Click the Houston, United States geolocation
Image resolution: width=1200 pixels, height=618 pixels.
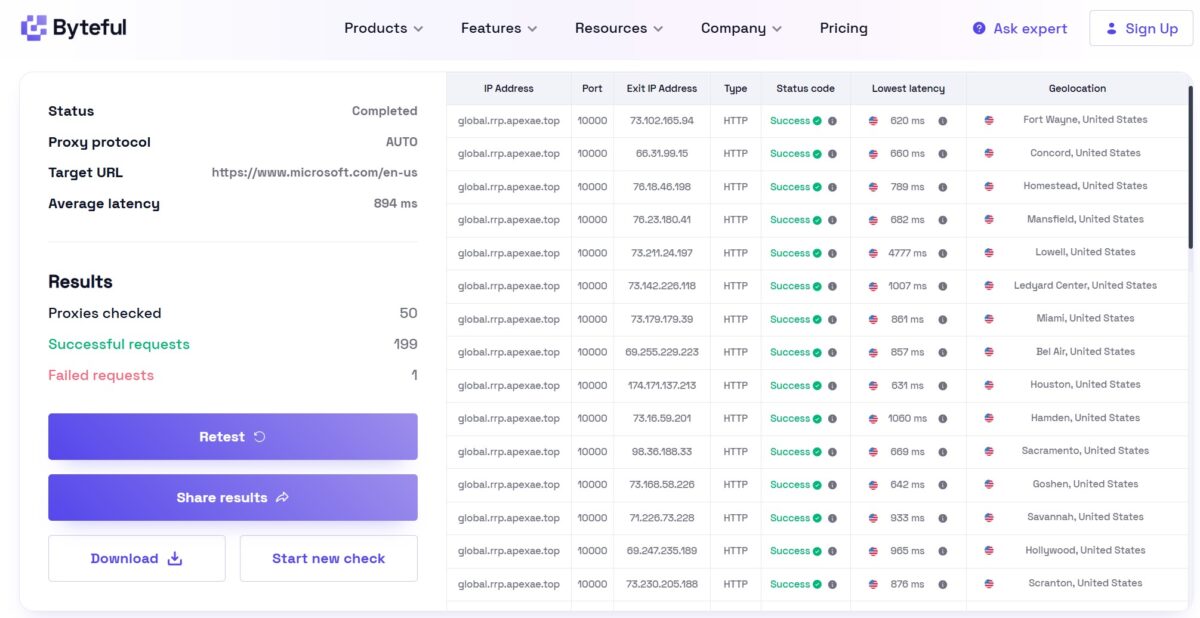tap(1085, 384)
